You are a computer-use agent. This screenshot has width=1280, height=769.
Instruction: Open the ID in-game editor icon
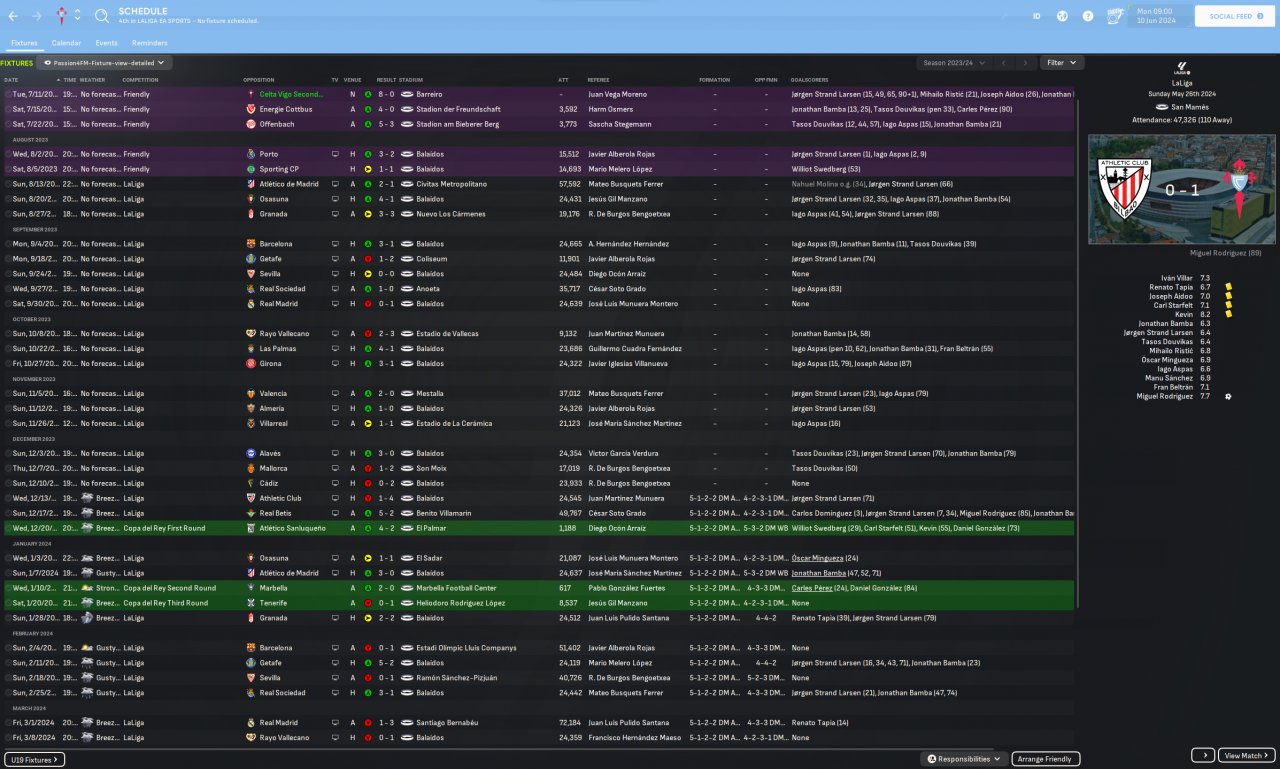click(x=1036, y=16)
